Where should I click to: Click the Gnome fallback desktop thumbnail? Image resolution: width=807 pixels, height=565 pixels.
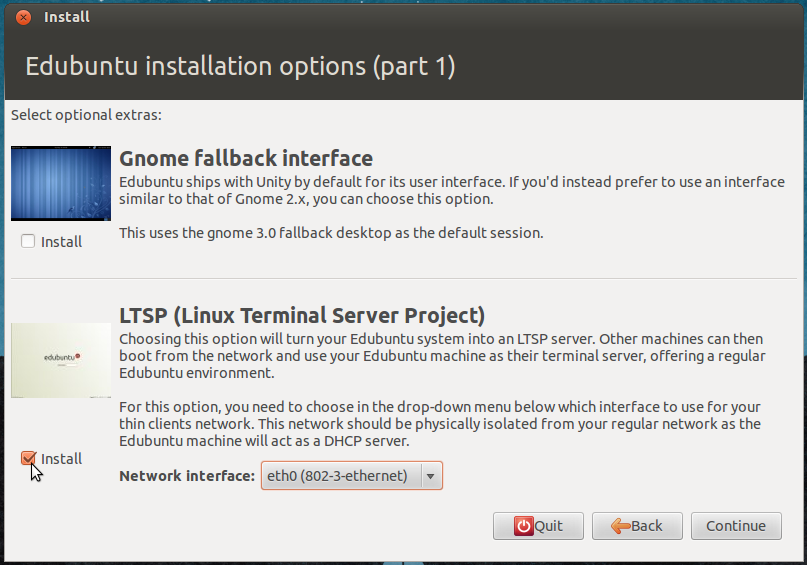(61, 184)
